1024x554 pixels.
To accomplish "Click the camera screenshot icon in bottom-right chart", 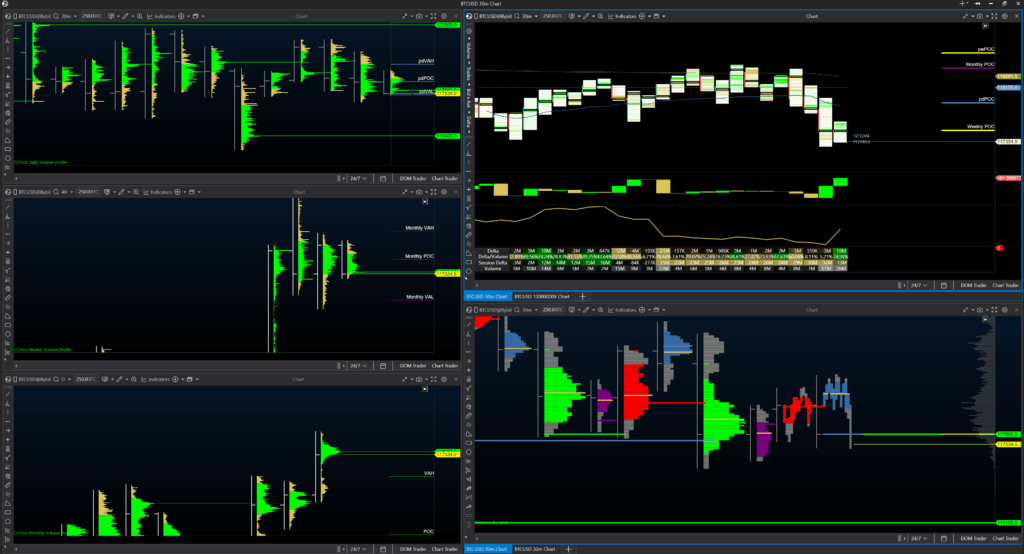I will 980,310.
